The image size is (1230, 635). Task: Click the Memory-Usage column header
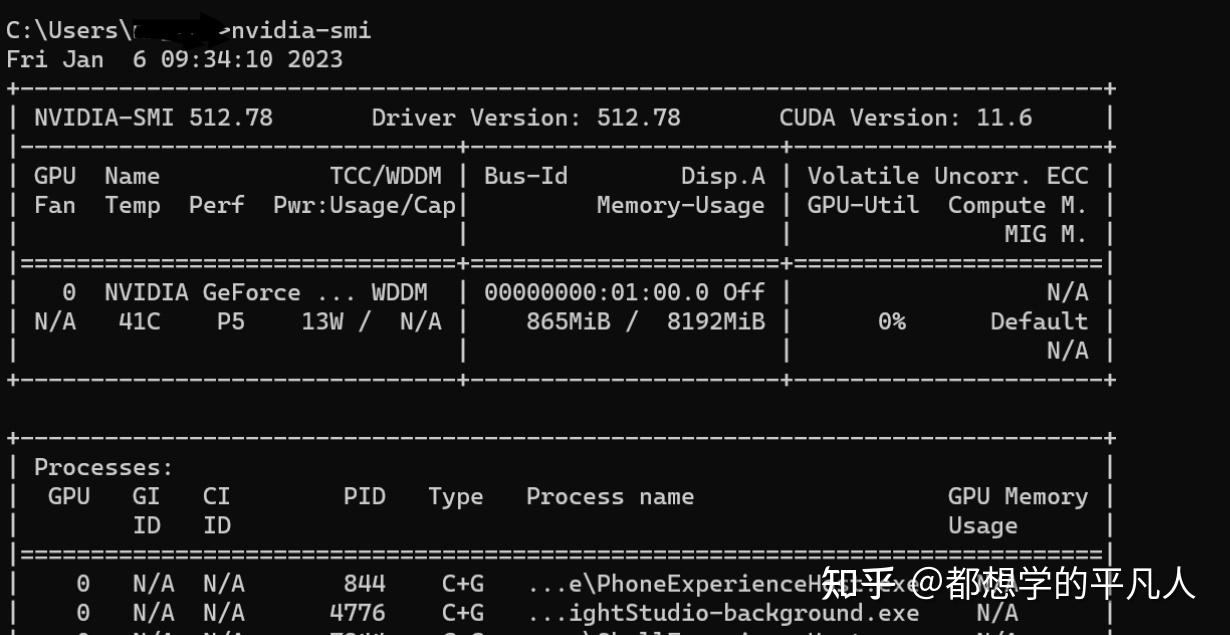tap(680, 205)
